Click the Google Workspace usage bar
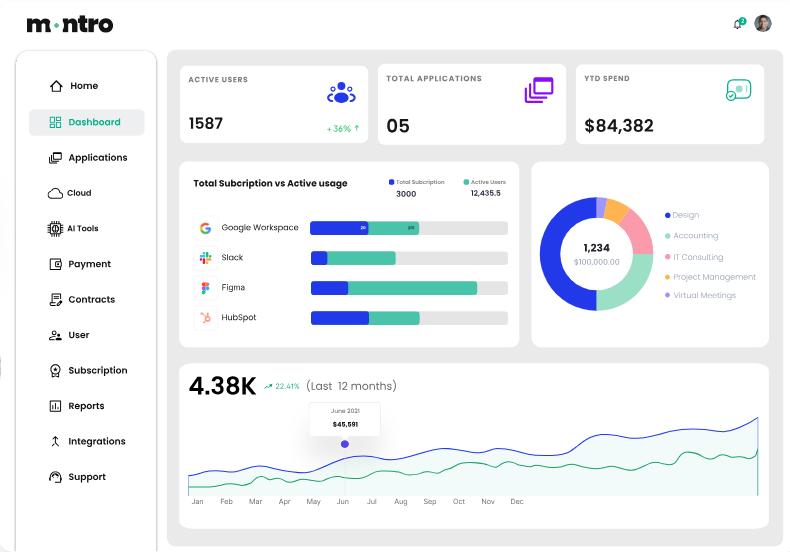 click(408, 228)
